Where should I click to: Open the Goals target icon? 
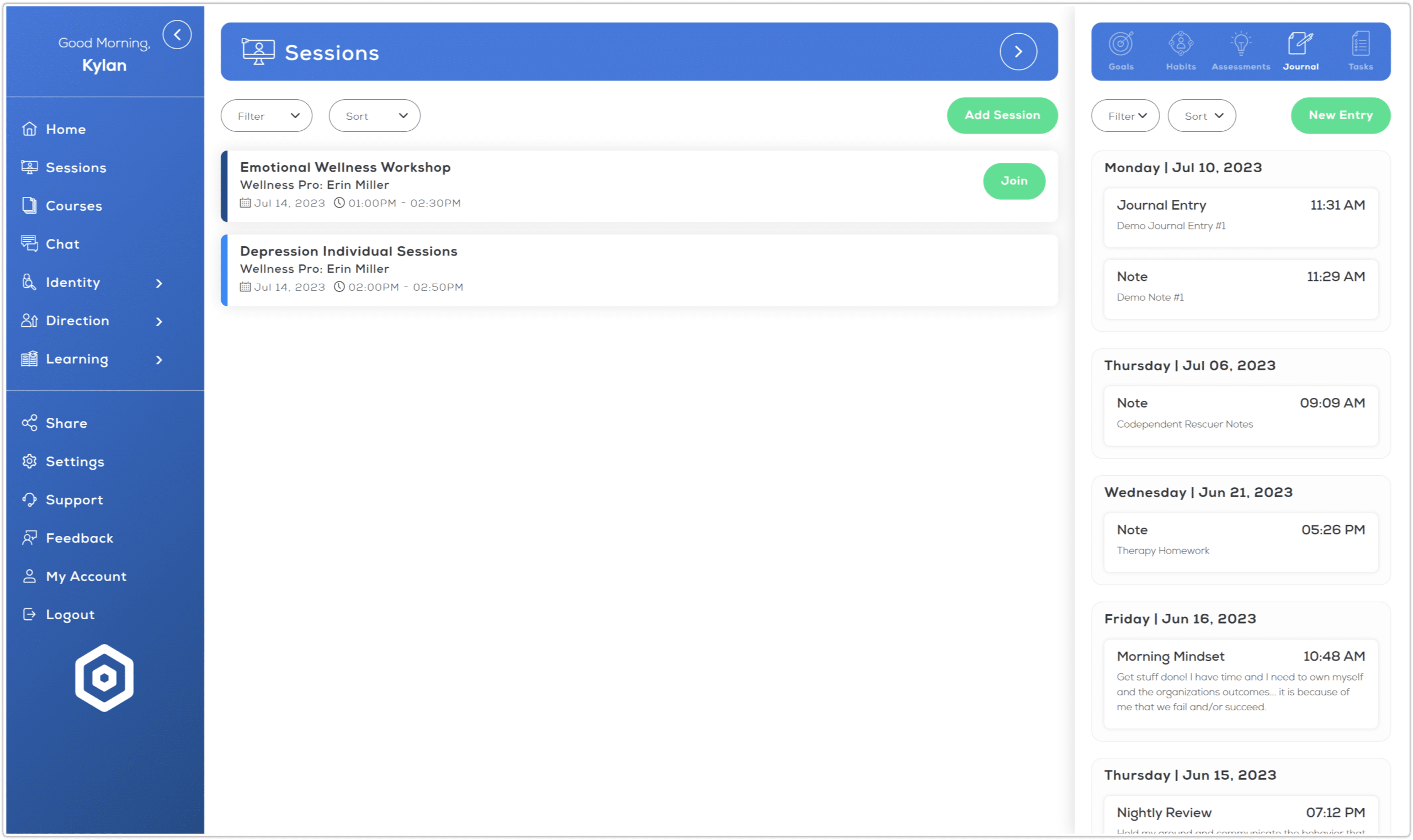click(1121, 44)
